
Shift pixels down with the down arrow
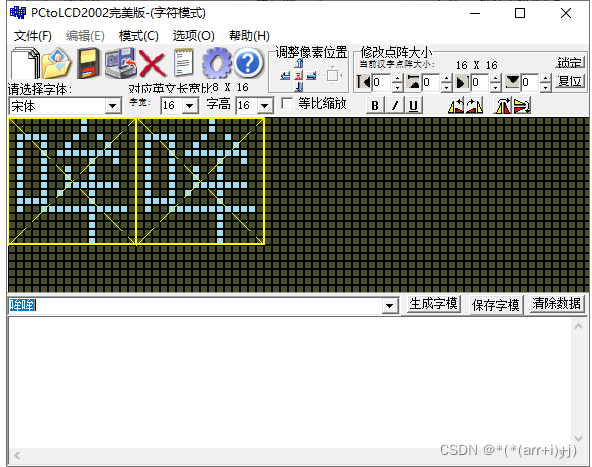coord(299,87)
